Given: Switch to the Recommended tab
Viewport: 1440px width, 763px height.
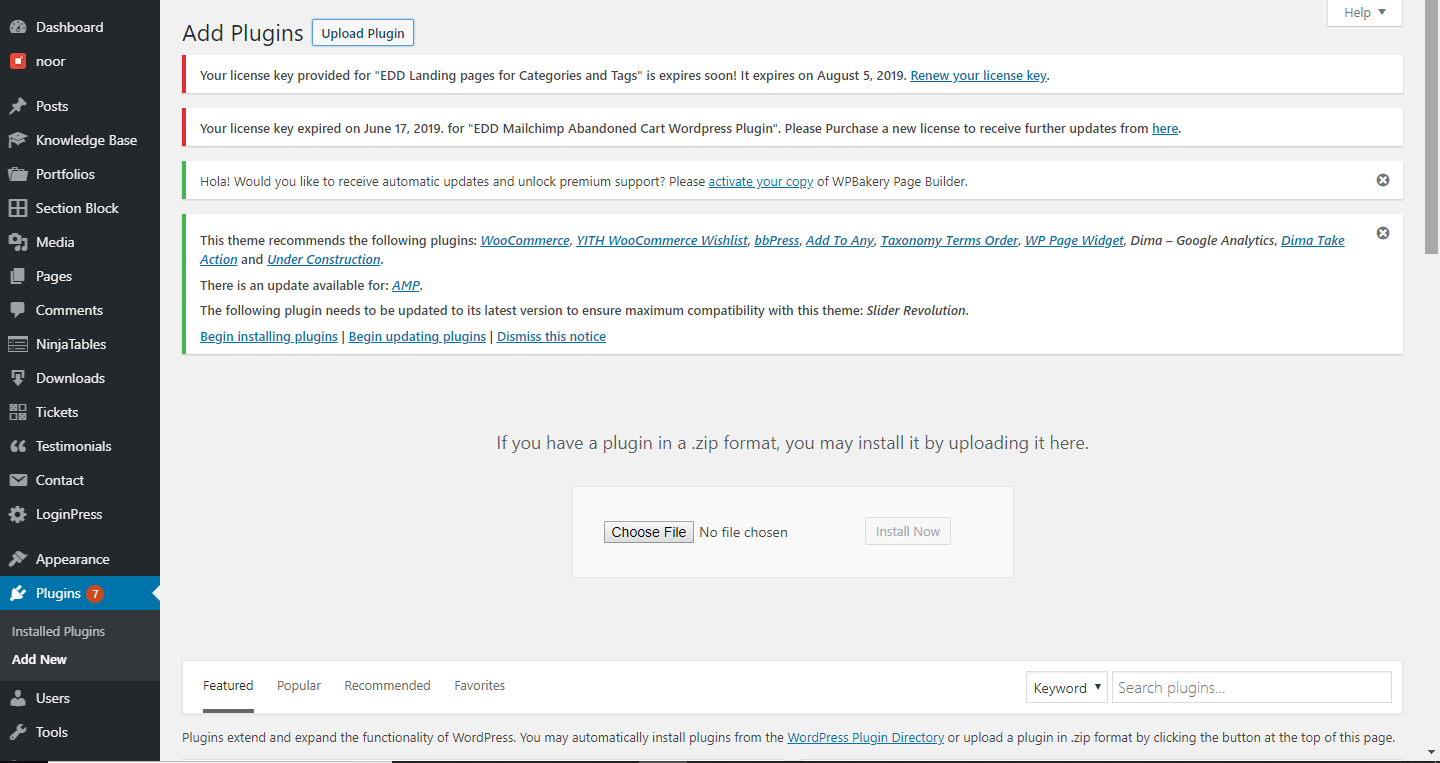Looking at the screenshot, I should (x=387, y=686).
